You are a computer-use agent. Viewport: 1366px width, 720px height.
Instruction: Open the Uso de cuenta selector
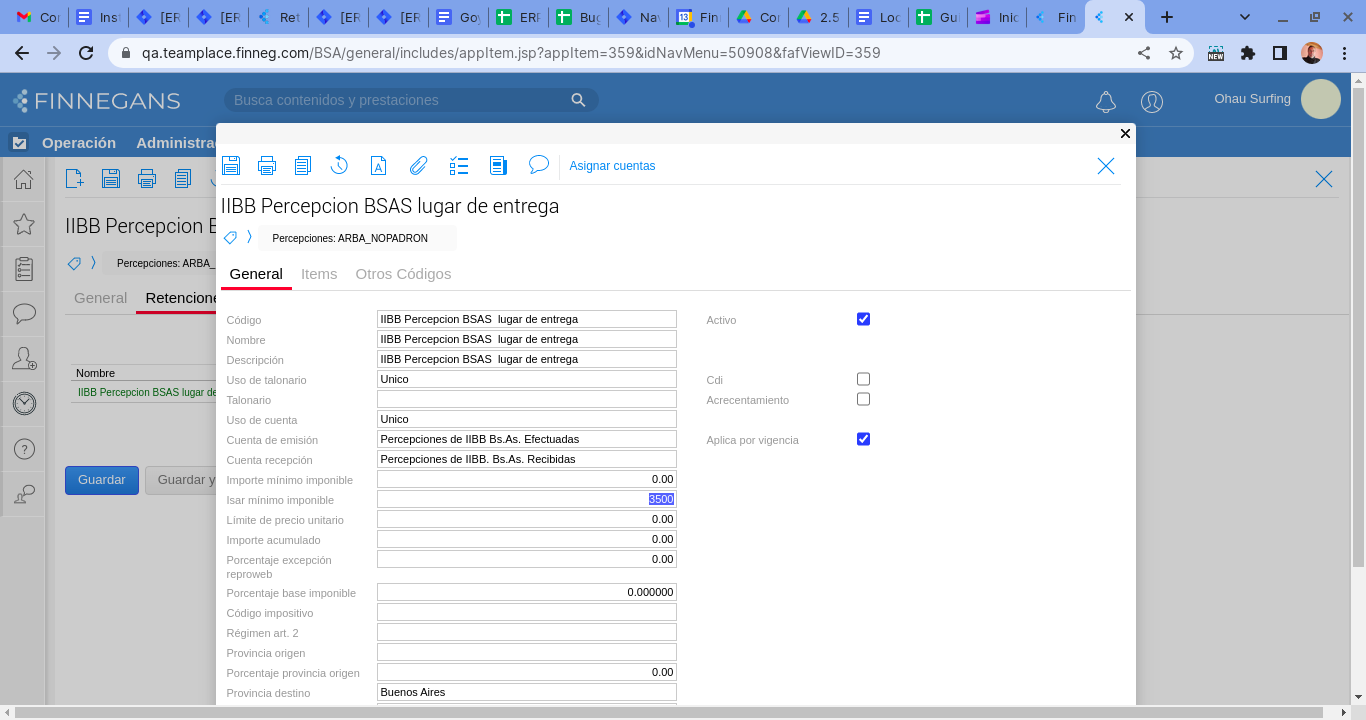(x=526, y=419)
